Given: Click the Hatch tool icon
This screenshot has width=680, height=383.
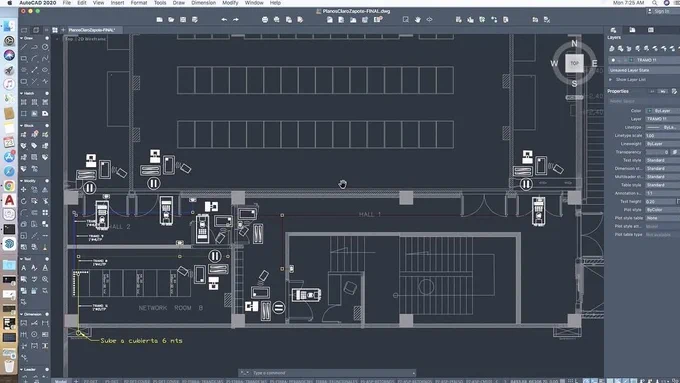Looking at the screenshot, I should [24, 102].
